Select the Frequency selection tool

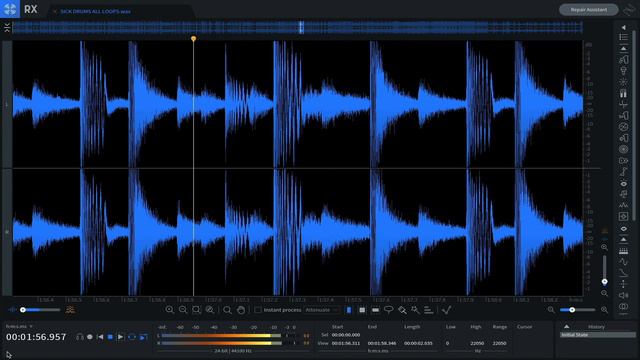click(x=376, y=311)
